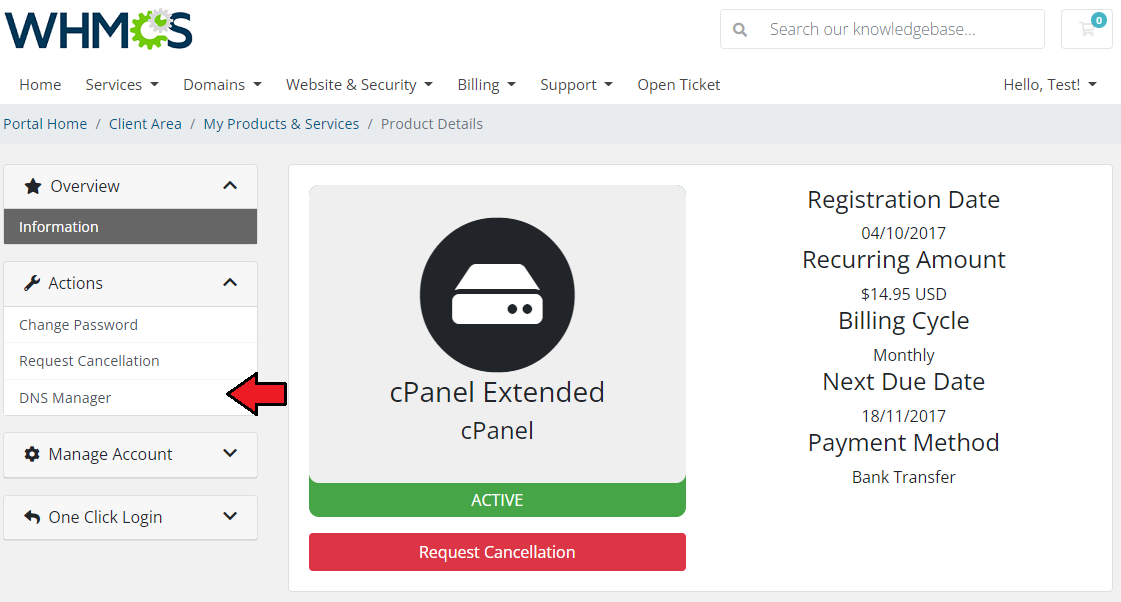
Task: Click the Manage Account panel heading
Action: point(130,454)
